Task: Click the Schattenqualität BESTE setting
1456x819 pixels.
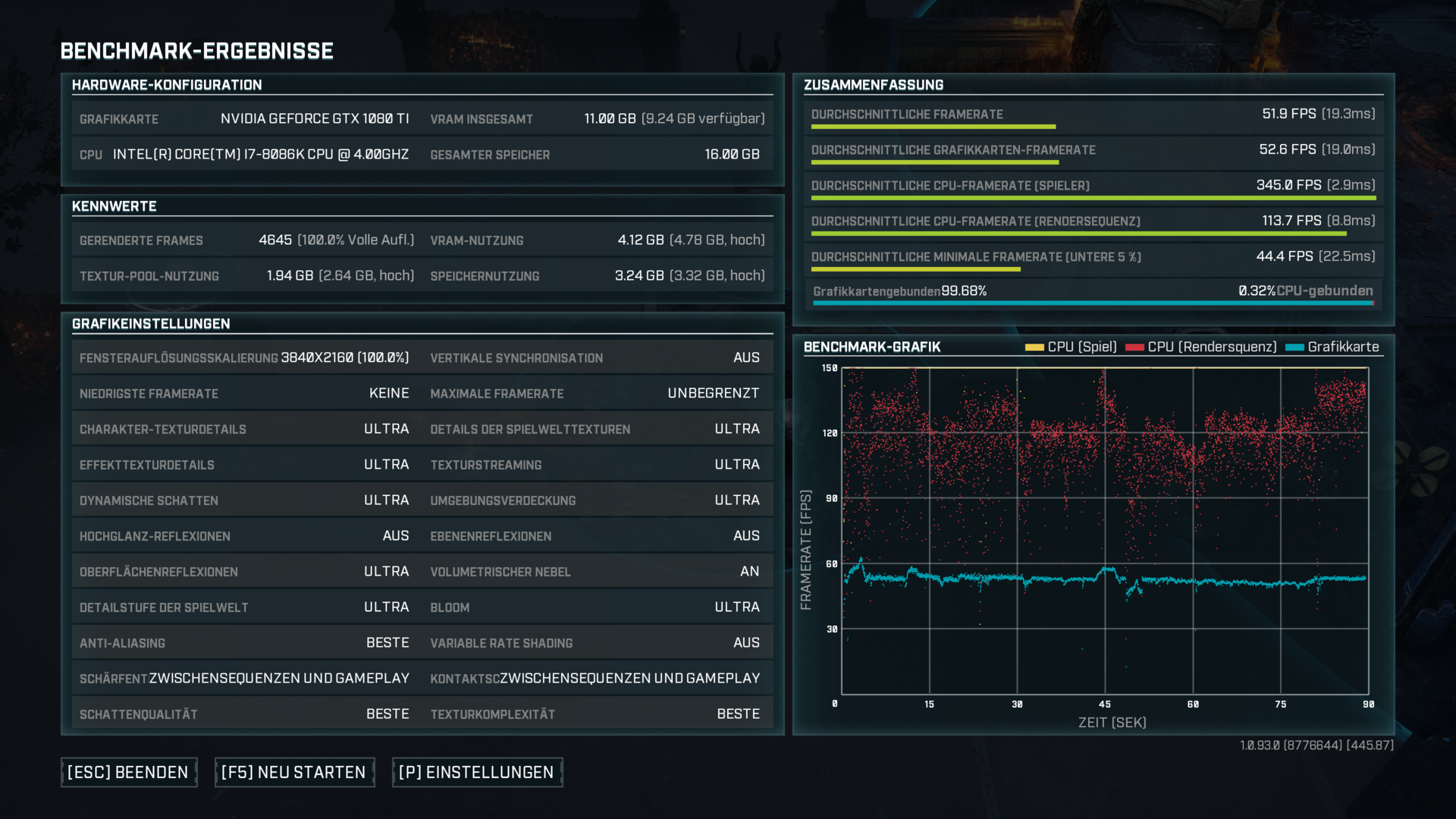Action: tap(387, 714)
